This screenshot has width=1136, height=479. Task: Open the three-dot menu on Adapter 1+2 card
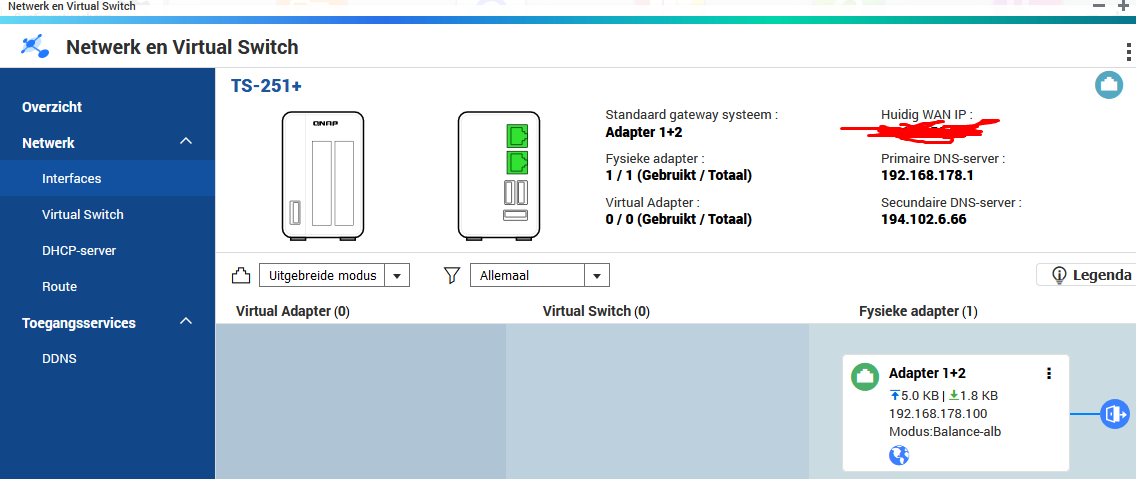tap(1048, 373)
